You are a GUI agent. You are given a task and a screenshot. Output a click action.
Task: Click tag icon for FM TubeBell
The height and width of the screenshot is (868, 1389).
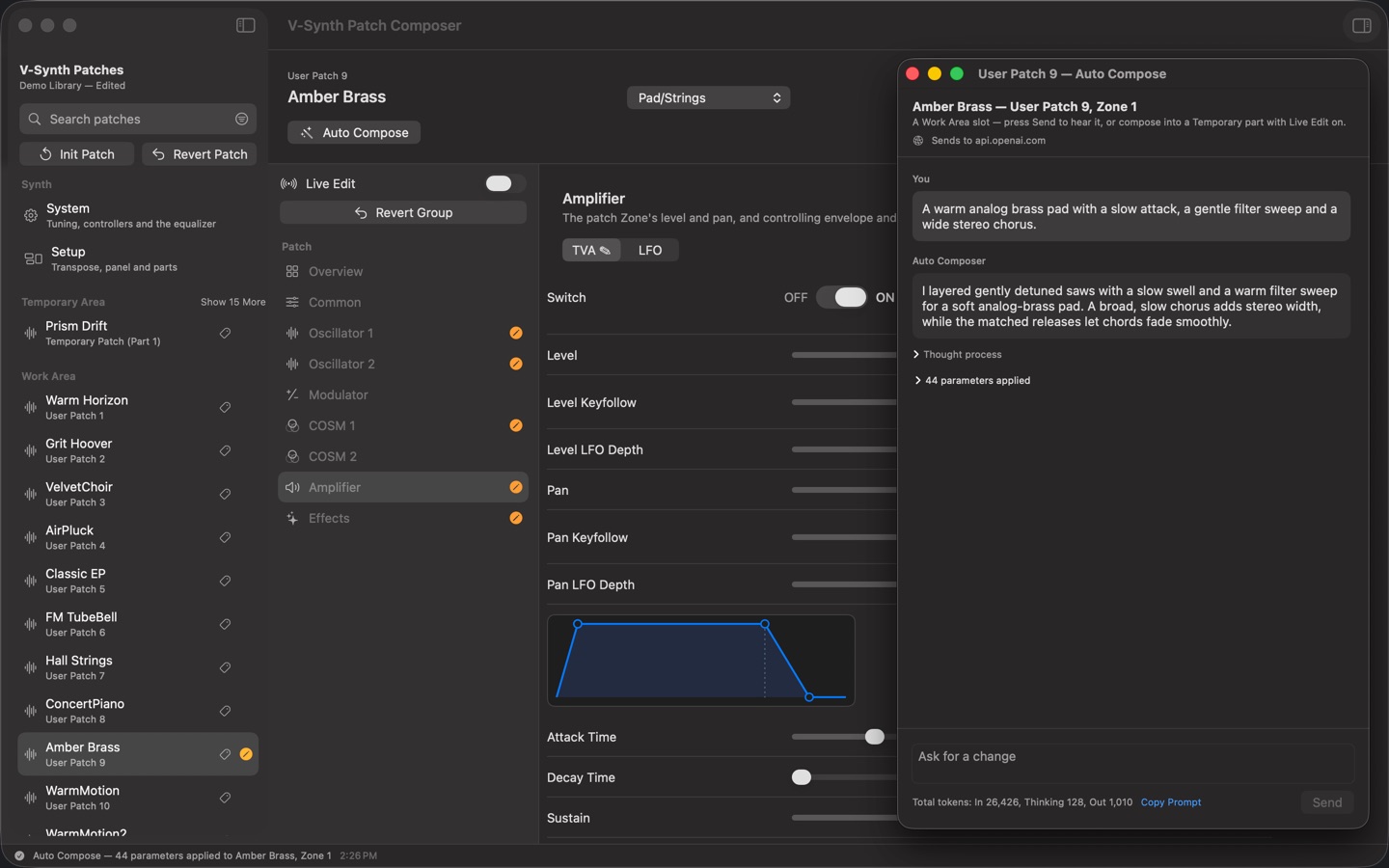point(225,624)
